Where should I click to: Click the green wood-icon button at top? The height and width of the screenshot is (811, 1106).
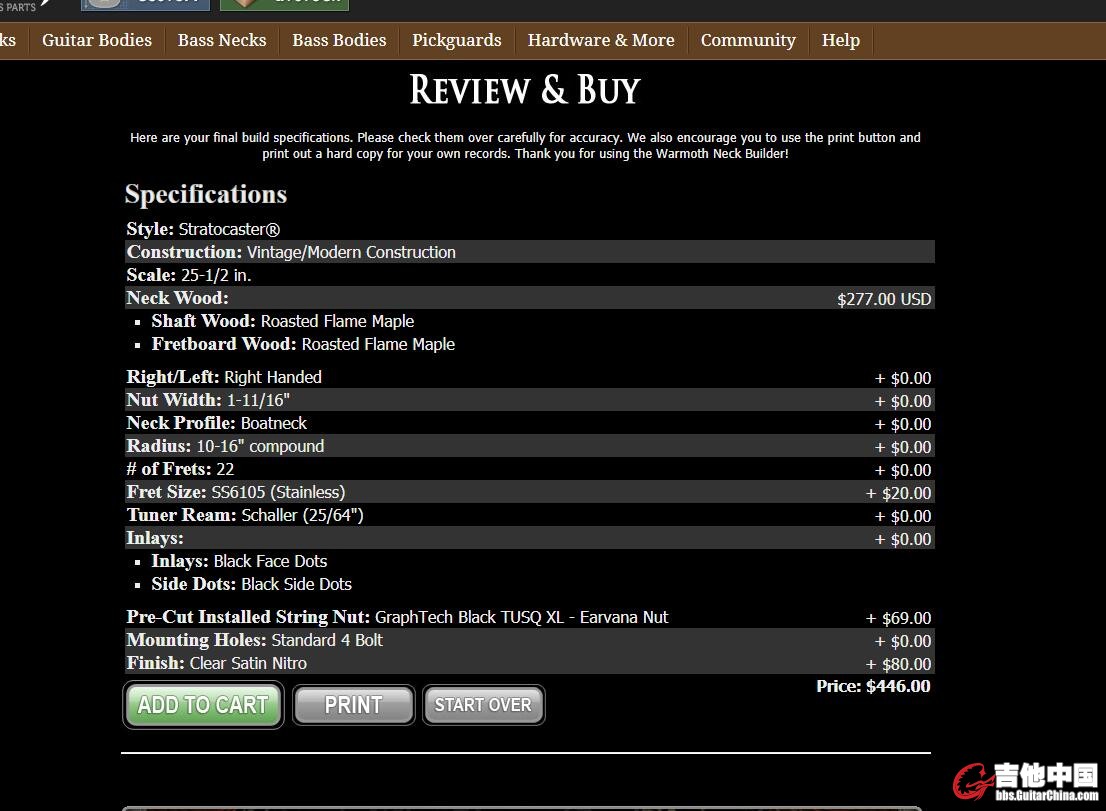click(x=284, y=4)
